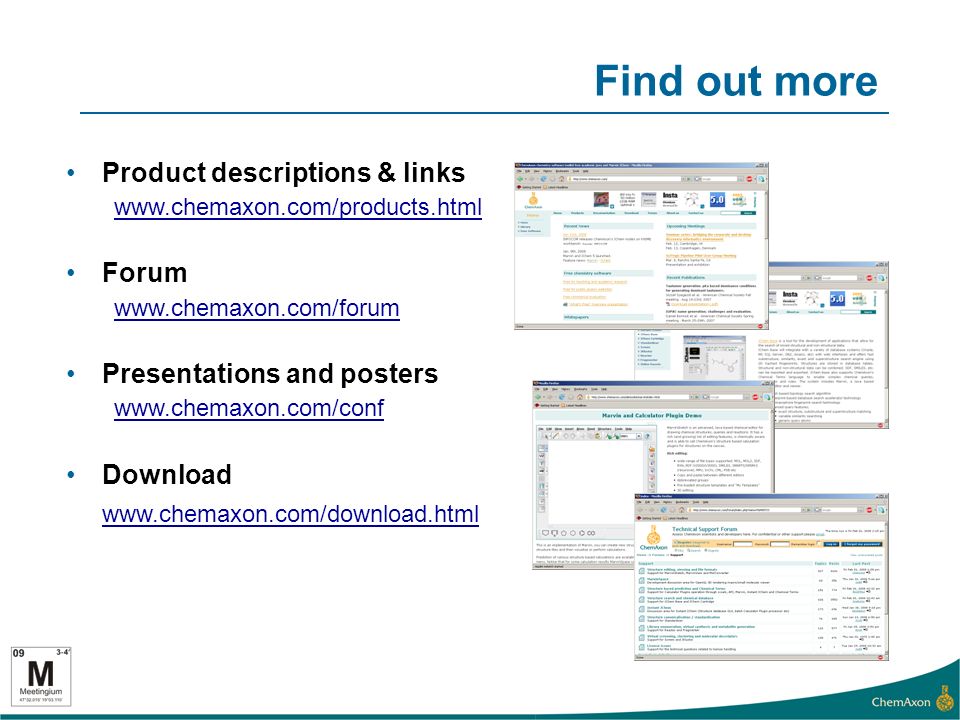Open the www.chemaxon.com/forum link
960x720 pixels.
pos(257,307)
